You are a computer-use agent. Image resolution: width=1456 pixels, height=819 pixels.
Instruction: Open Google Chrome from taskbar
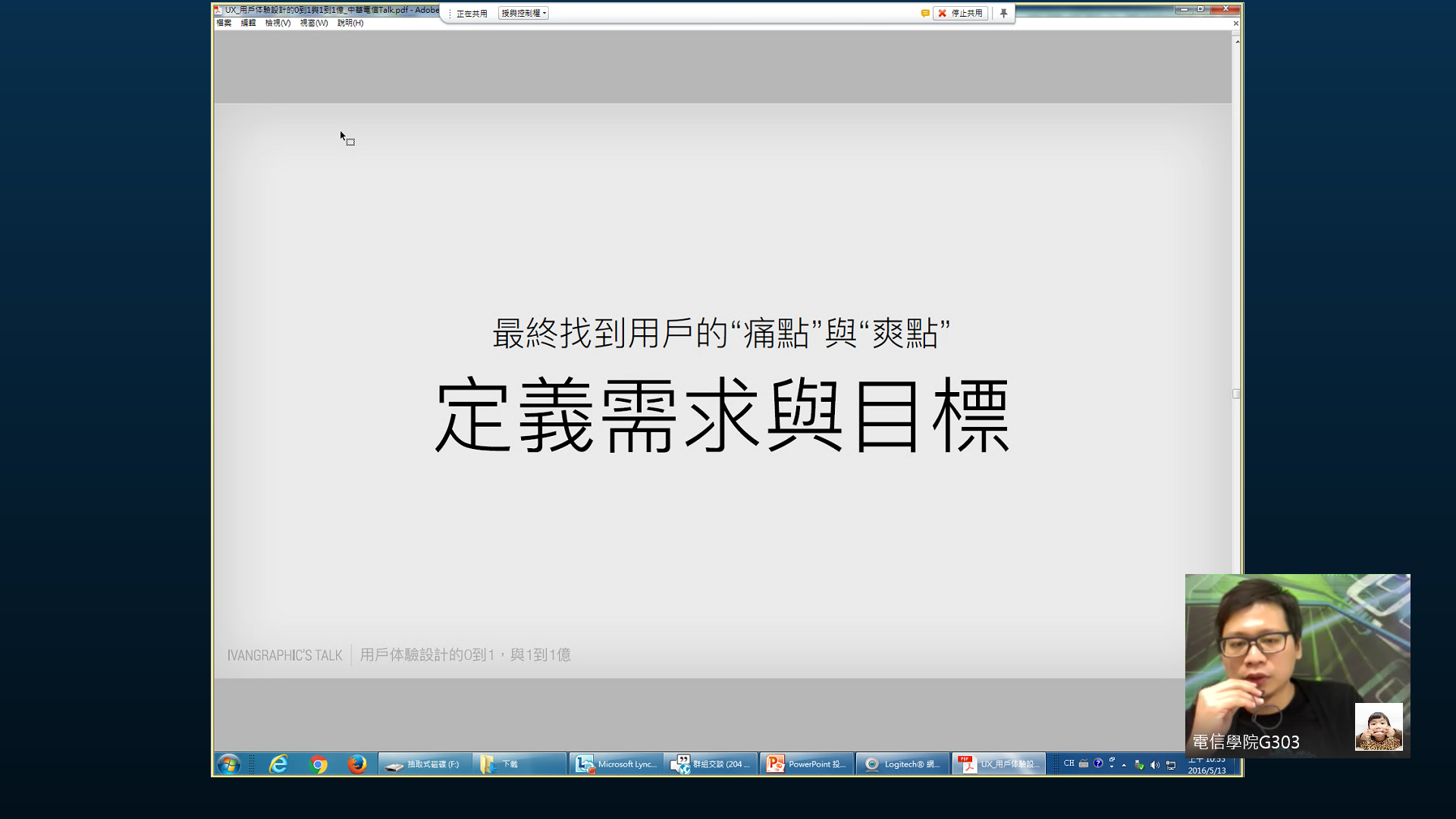pyautogui.click(x=318, y=764)
